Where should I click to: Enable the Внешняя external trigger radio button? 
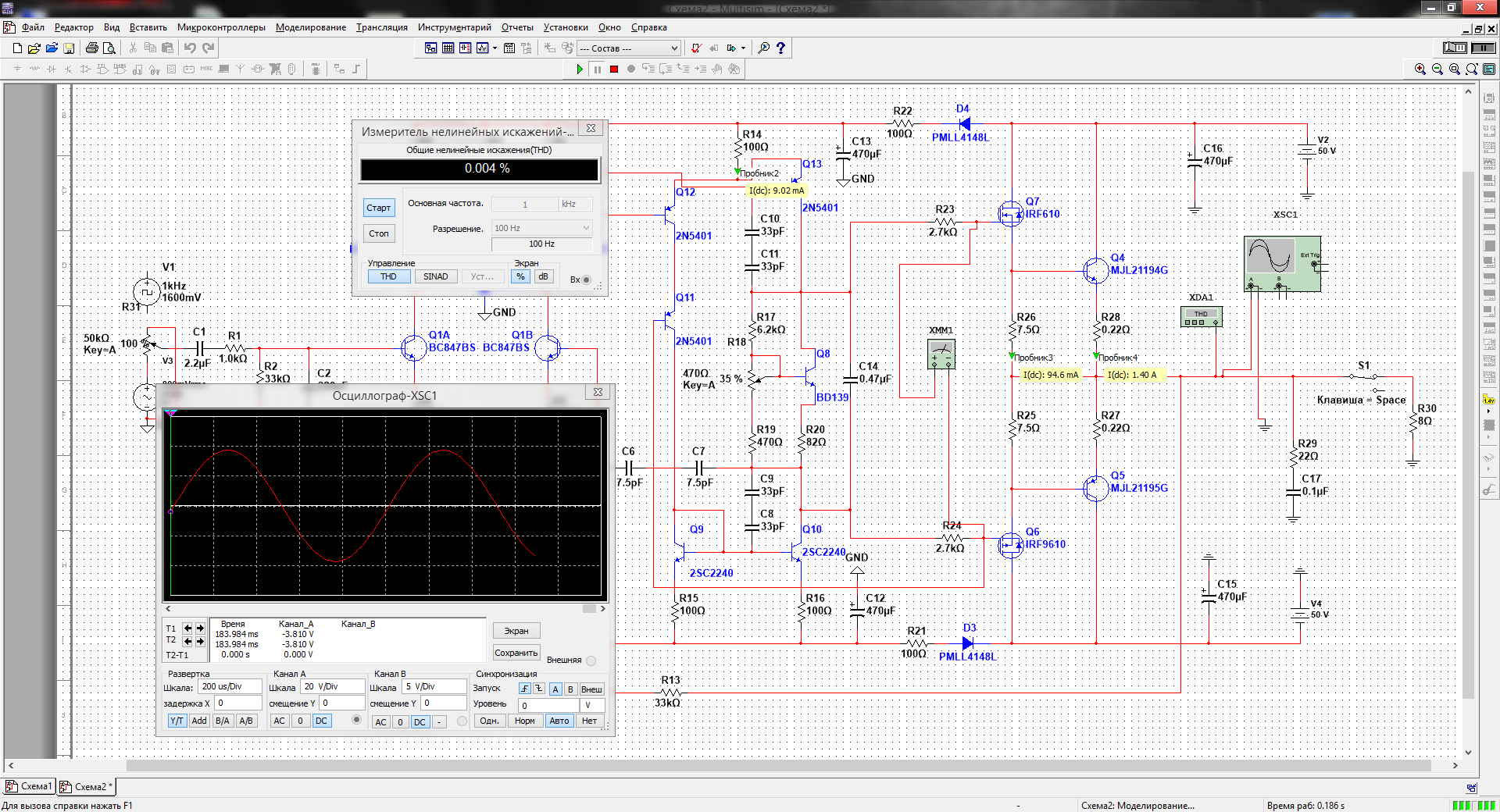click(591, 661)
